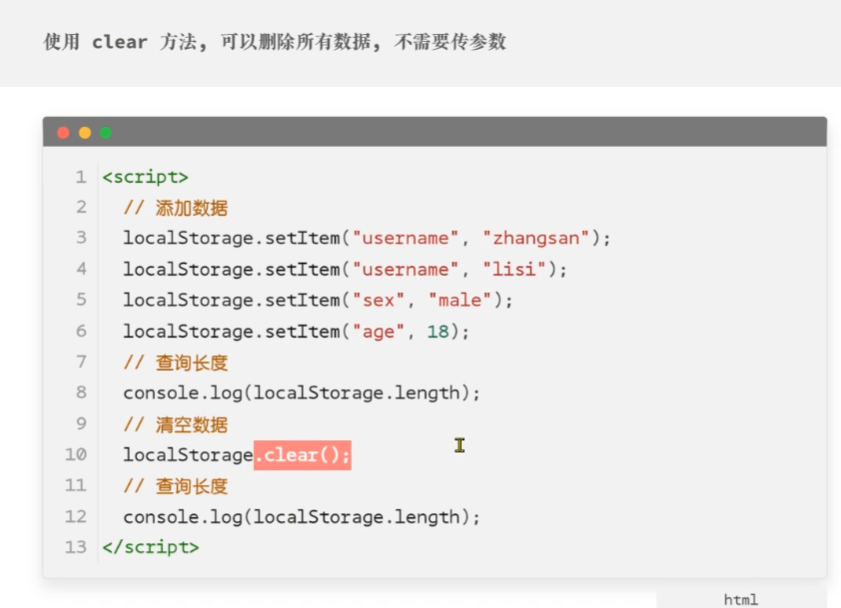Click the red dot in code window header
This screenshot has height=608, width=841.
64,132
